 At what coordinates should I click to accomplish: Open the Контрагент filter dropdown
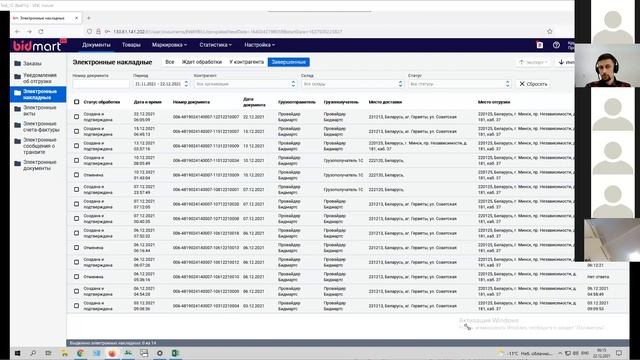[245, 84]
